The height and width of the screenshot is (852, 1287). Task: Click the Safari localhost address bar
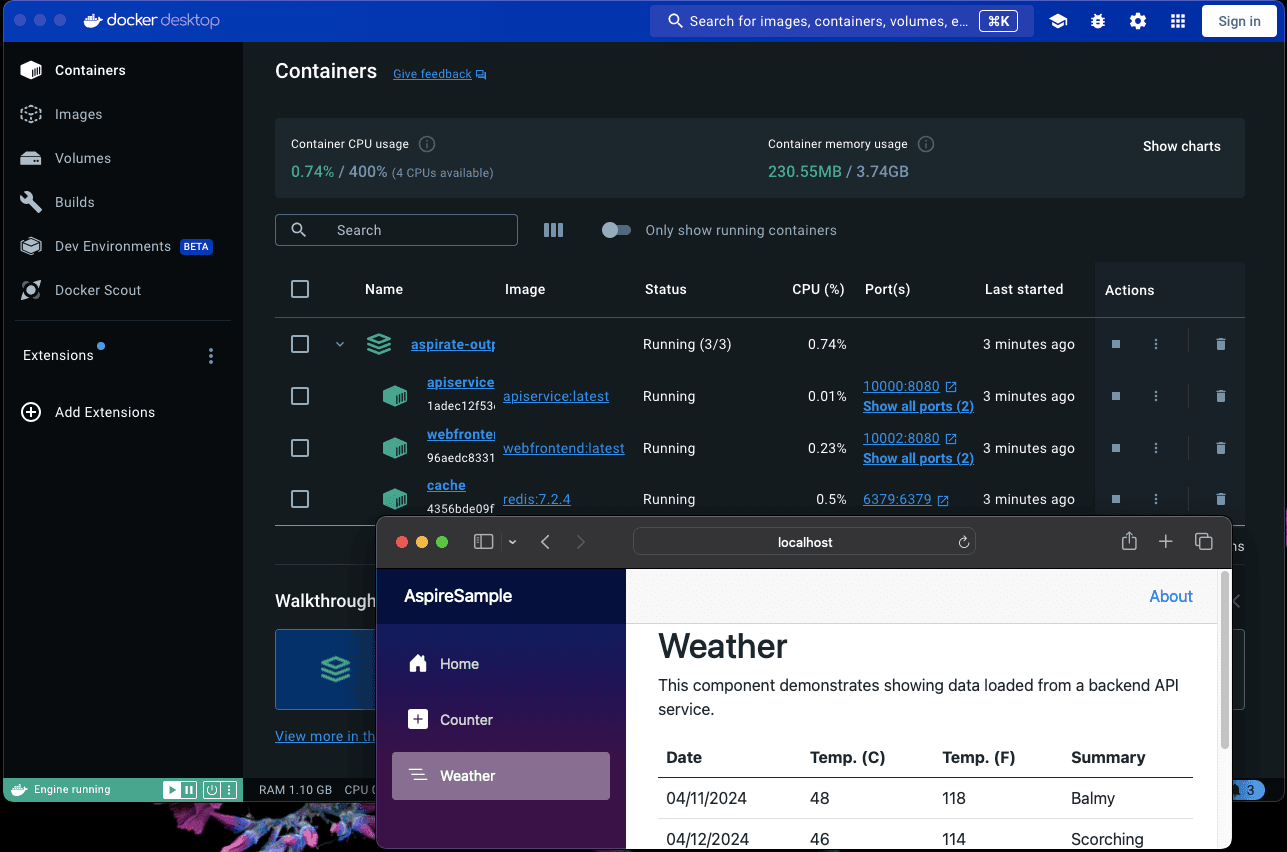(804, 542)
